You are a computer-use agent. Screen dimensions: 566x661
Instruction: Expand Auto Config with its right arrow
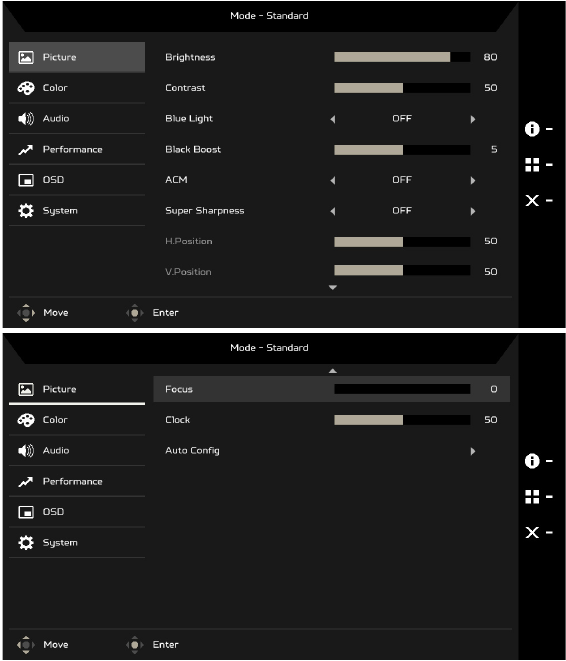point(473,451)
